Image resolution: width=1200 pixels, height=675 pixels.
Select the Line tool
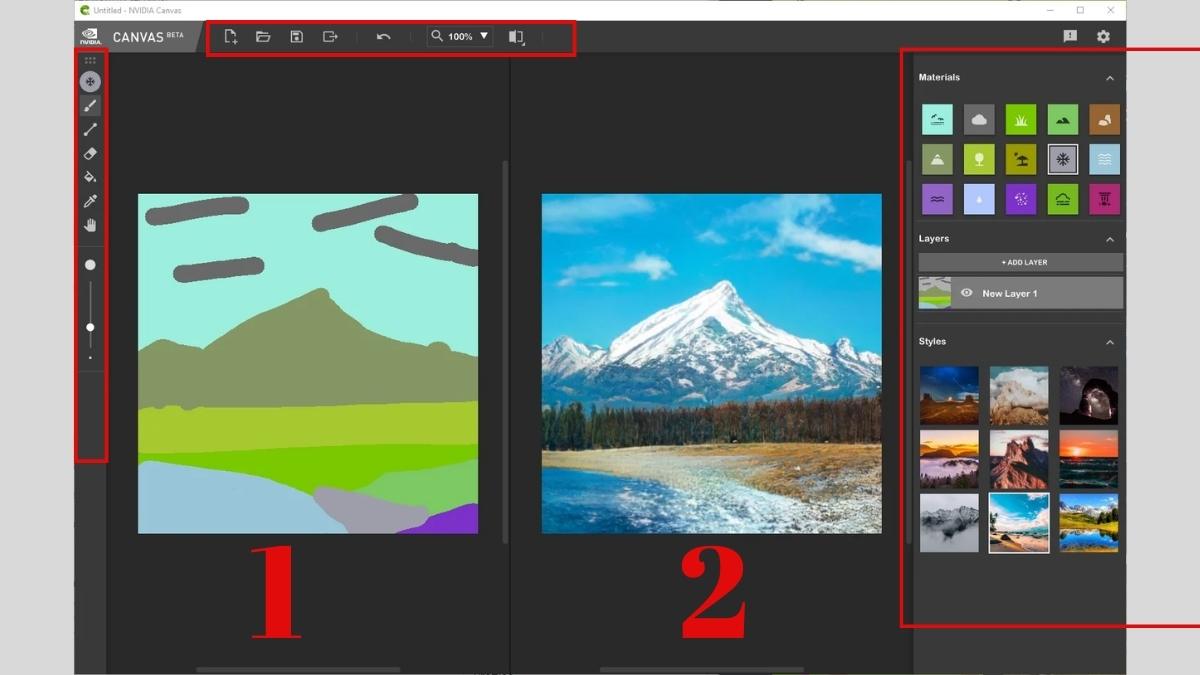[90, 129]
